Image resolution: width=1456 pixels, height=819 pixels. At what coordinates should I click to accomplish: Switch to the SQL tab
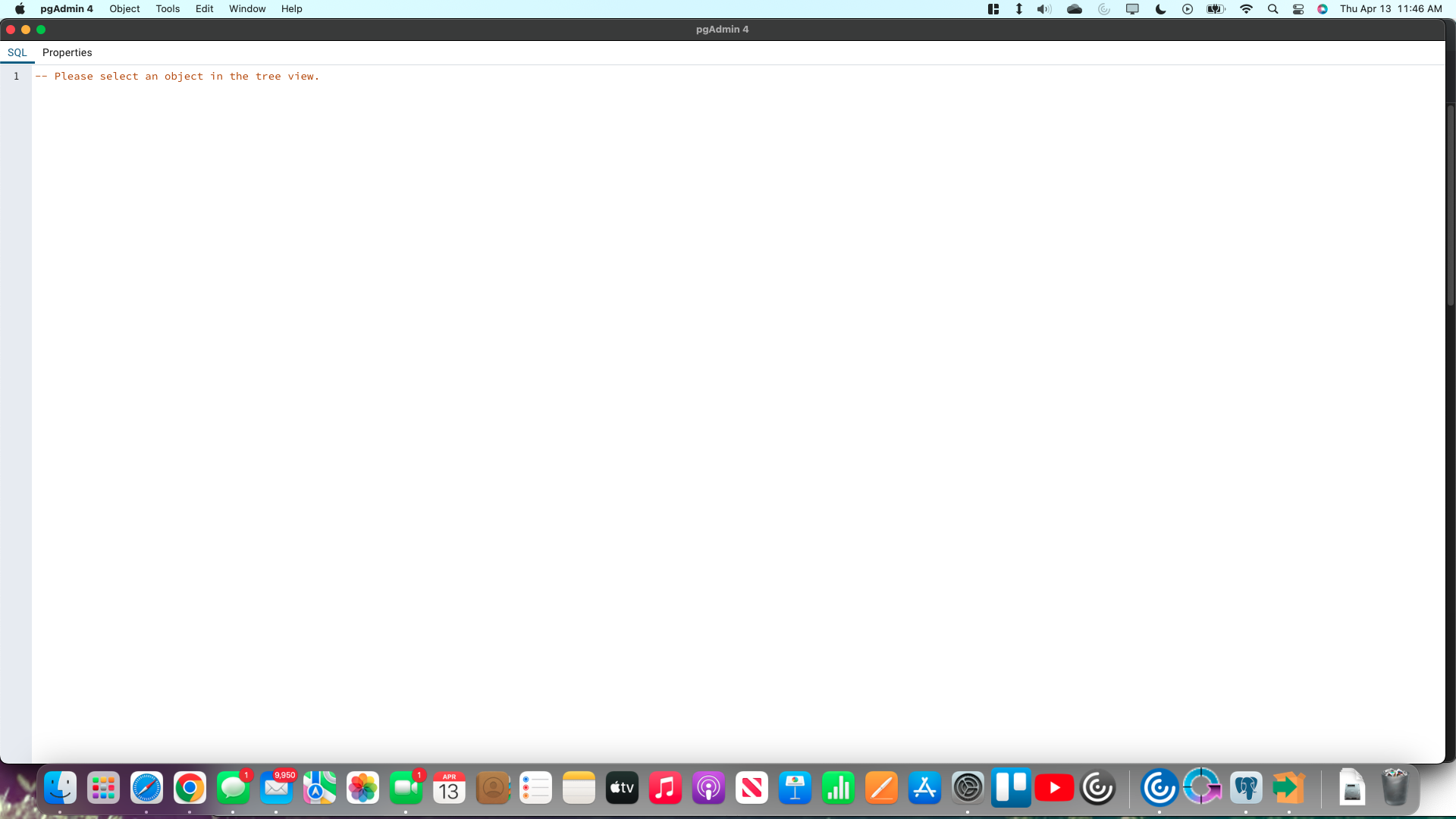[17, 52]
